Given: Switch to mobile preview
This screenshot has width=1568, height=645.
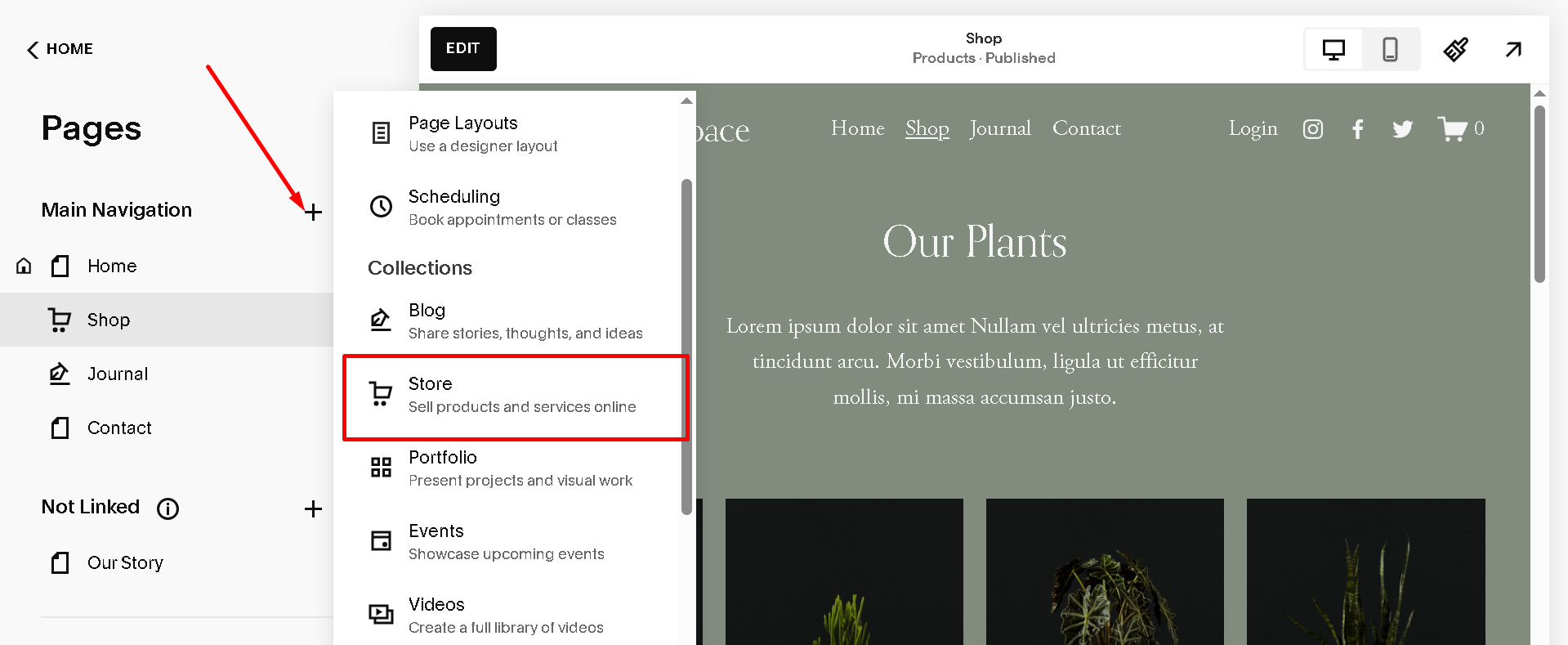Looking at the screenshot, I should (1390, 50).
